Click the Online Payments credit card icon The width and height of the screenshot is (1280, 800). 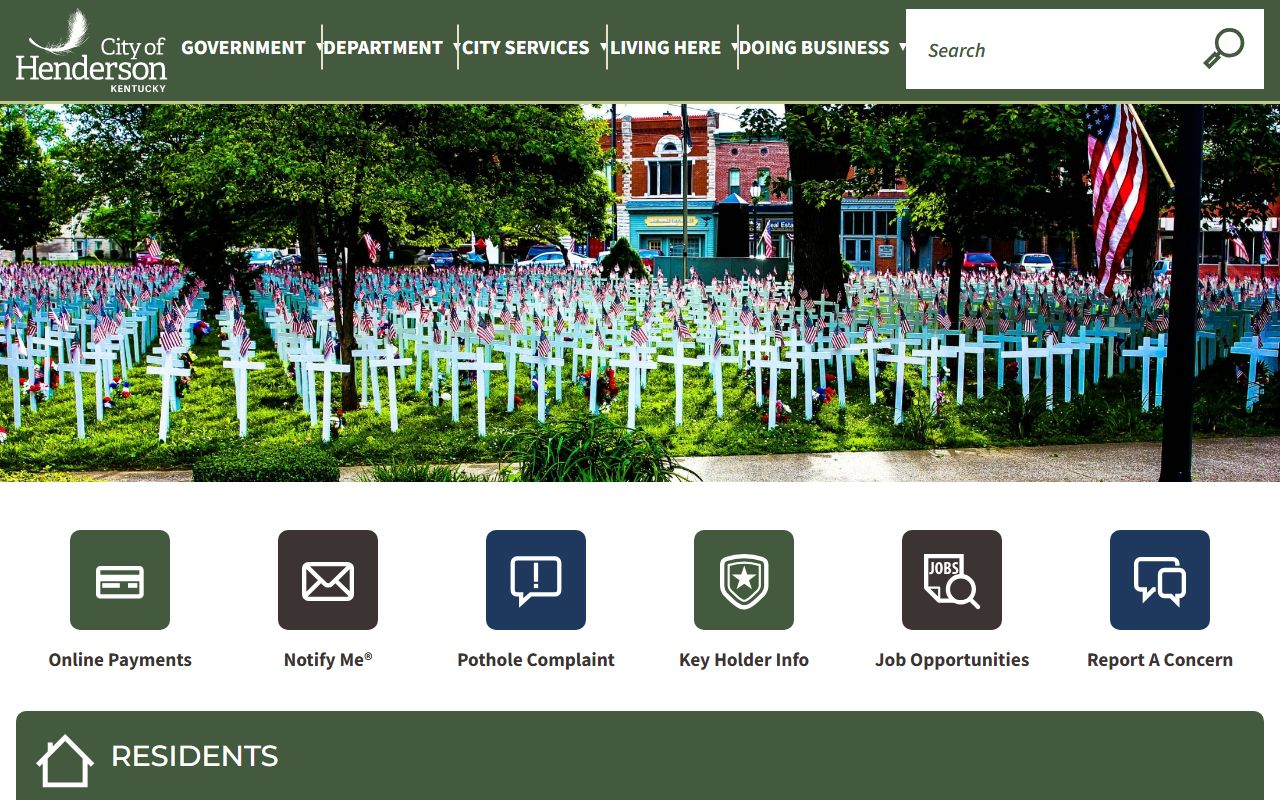pyautogui.click(x=120, y=580)
